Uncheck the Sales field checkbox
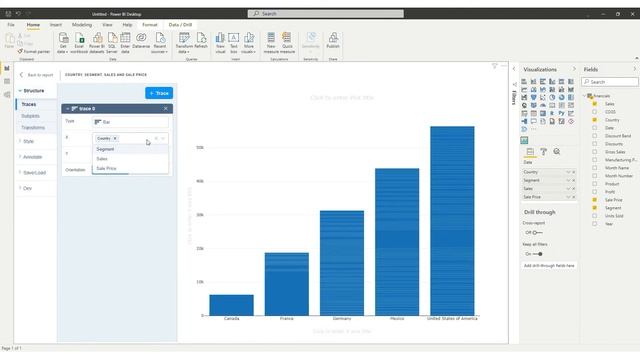The width and height of the screenshot is (640, 360). [x=594, y=104]
